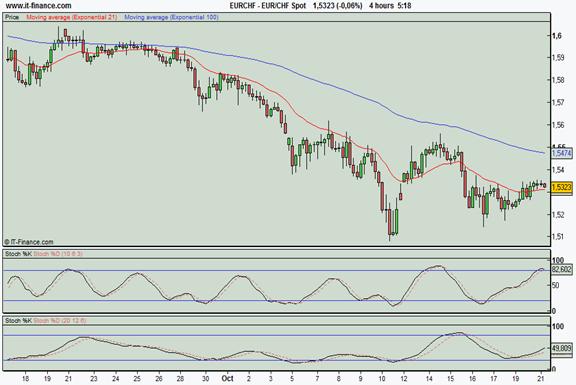Click Moving average (Exponential 21) legend

[72, 17]
